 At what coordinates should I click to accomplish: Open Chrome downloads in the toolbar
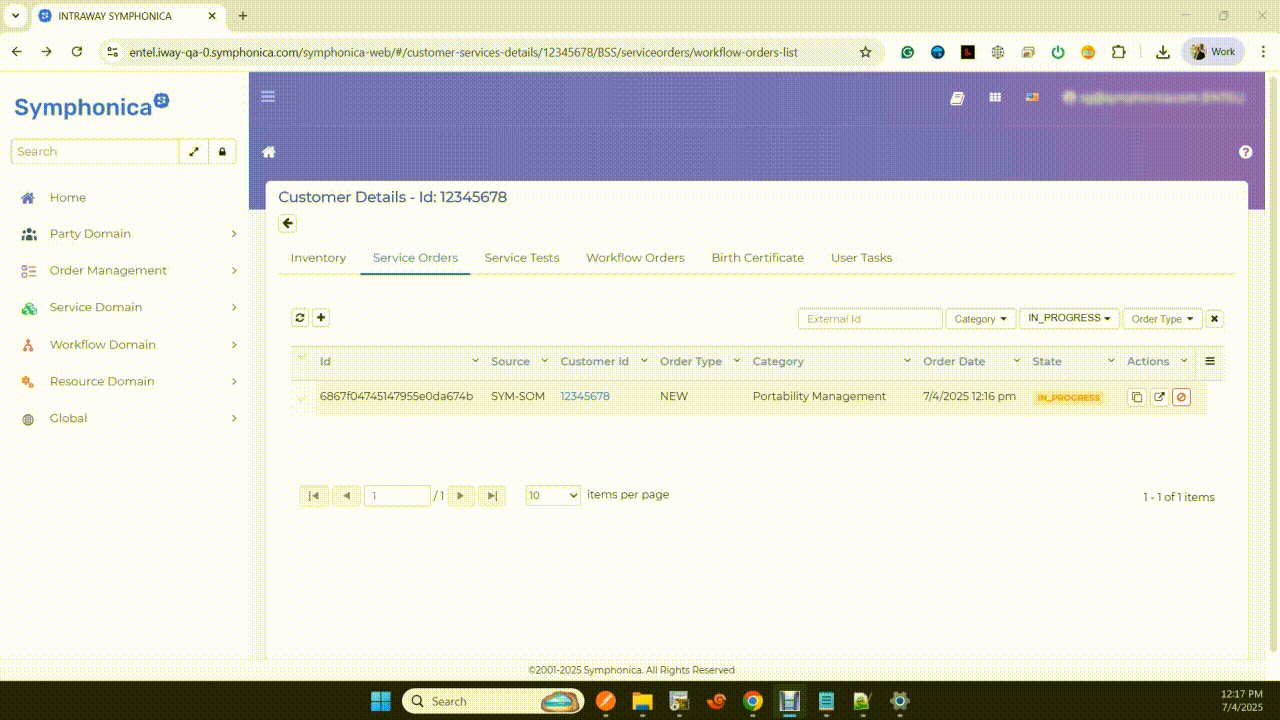coord(1163,52)
